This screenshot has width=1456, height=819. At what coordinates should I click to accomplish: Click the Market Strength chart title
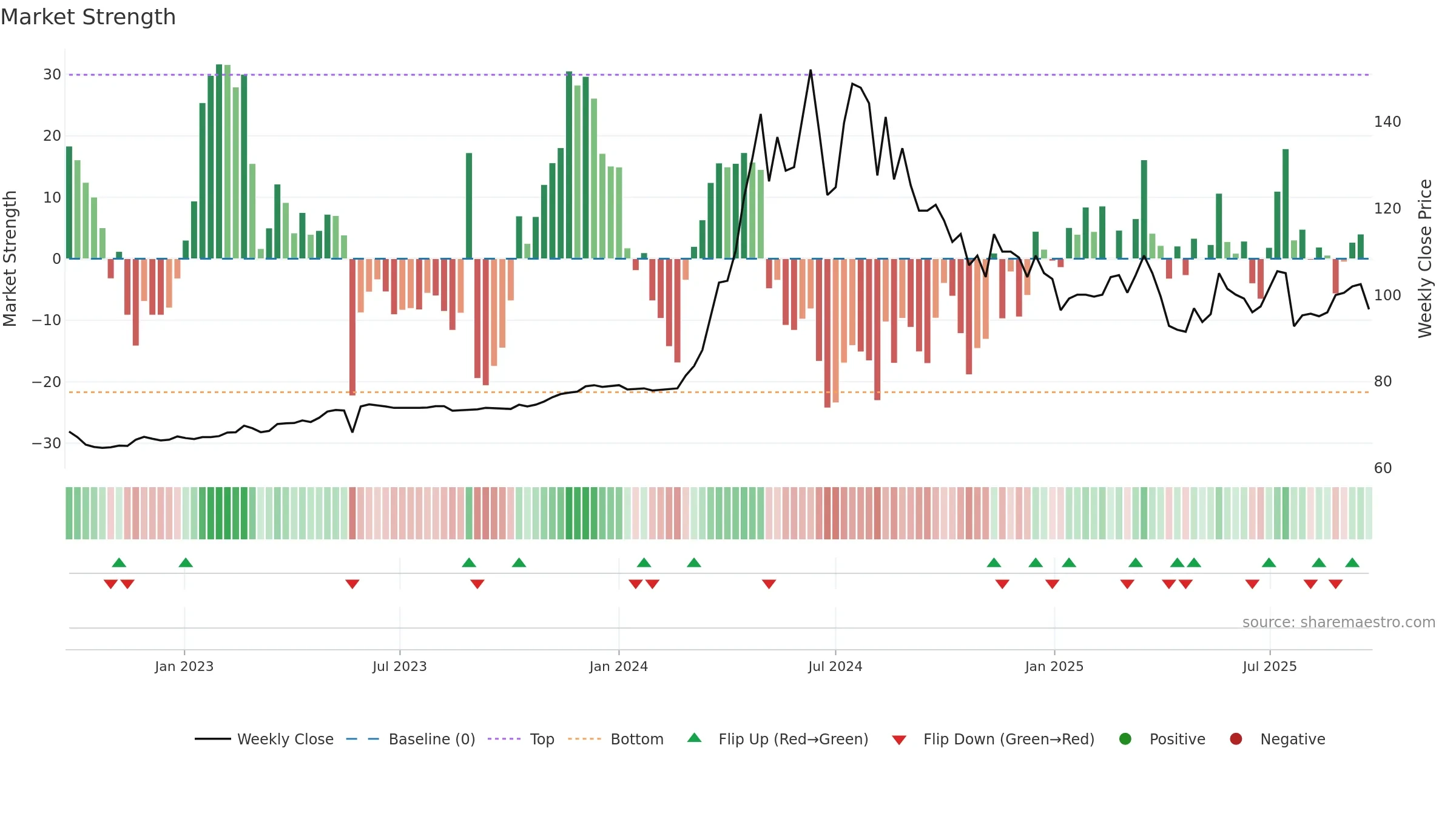[88, 16]
